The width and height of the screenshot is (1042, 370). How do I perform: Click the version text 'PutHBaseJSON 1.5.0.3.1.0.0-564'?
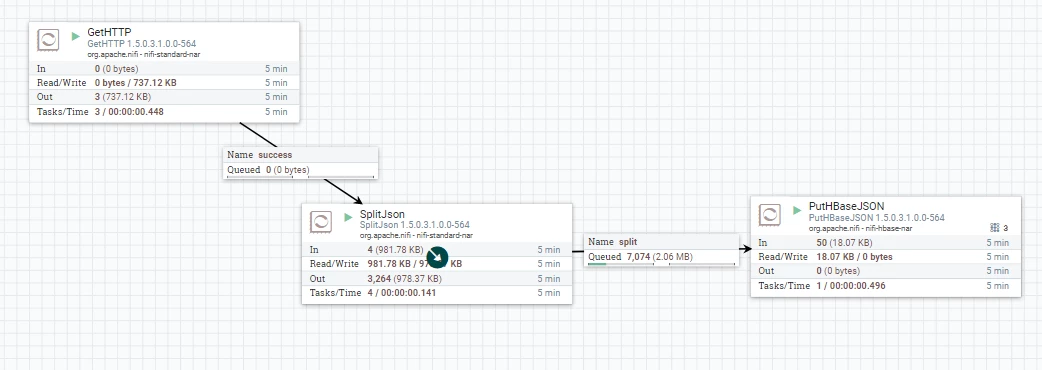(877, 217)
